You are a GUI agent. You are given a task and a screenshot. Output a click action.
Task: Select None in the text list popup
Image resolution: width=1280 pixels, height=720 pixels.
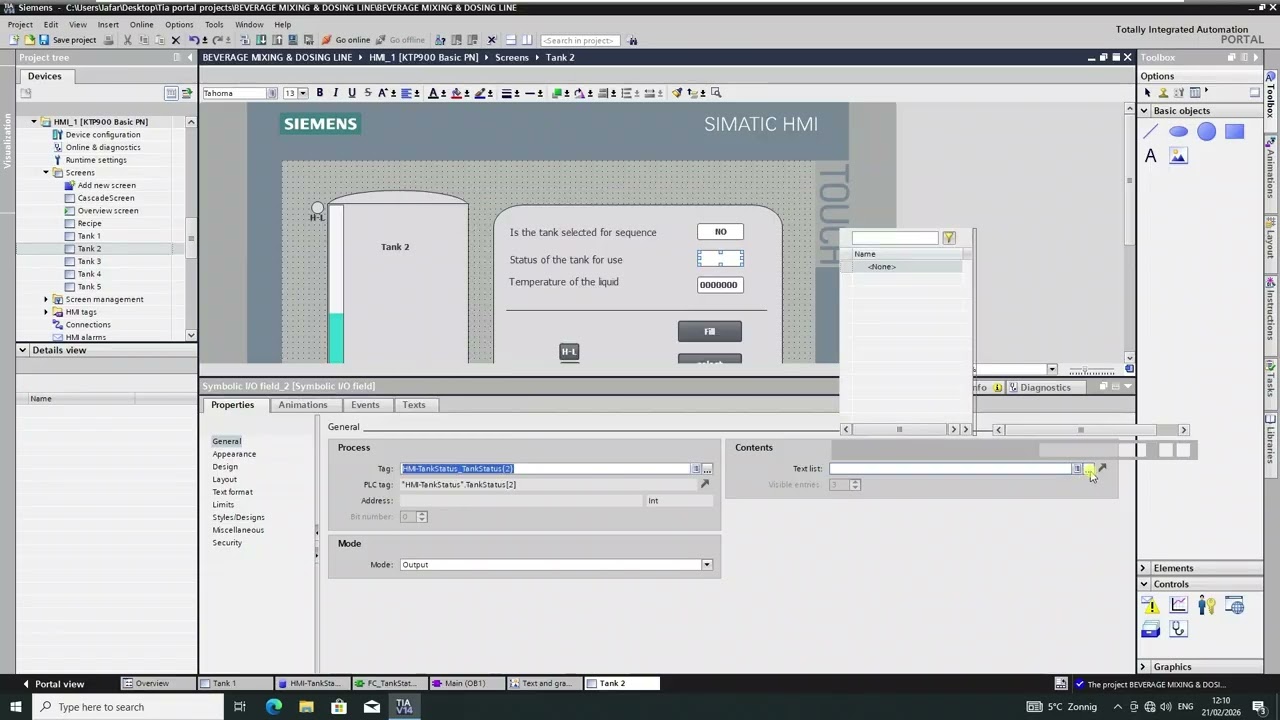click(881, 267)
